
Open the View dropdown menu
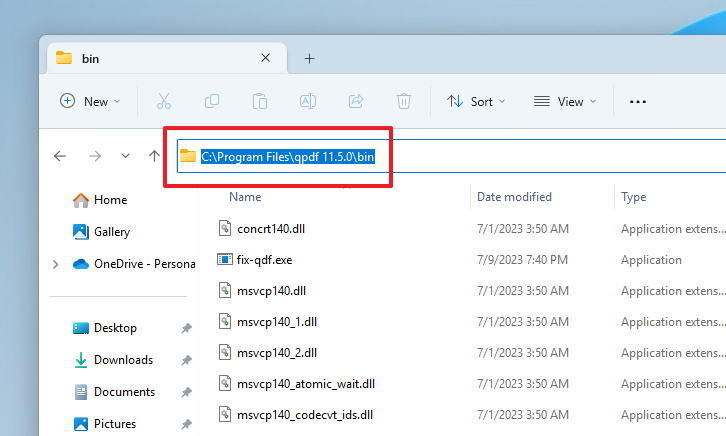[x=565, y=101]
